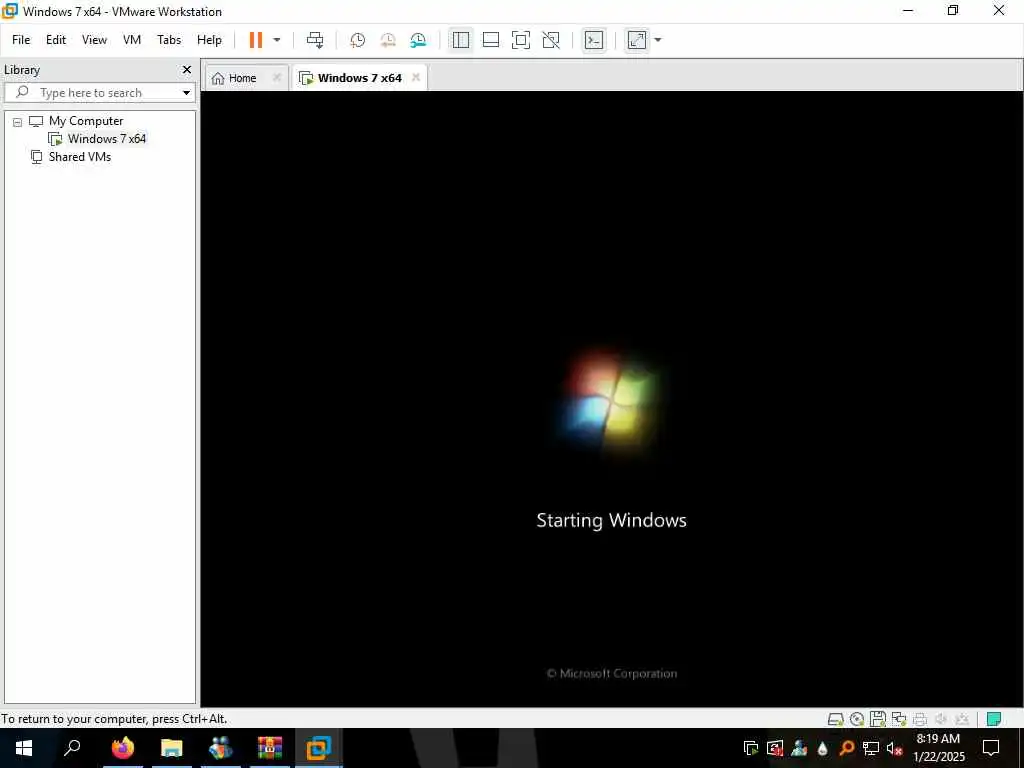The width and height of the screenshot is (1024, 768).
Task: Click the library search field
Action: 98,93
